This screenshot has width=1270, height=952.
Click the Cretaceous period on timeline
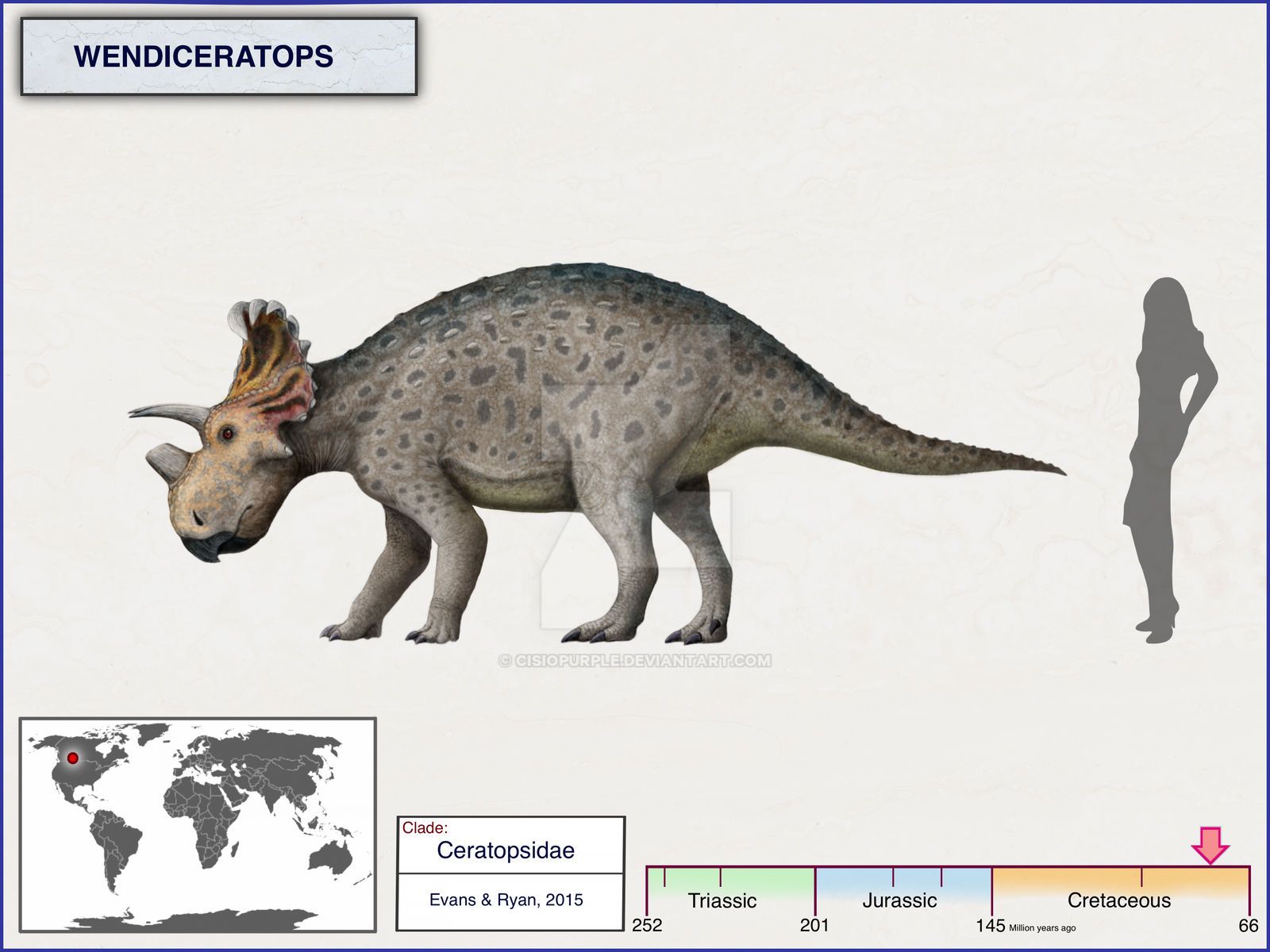point(1119,900)
